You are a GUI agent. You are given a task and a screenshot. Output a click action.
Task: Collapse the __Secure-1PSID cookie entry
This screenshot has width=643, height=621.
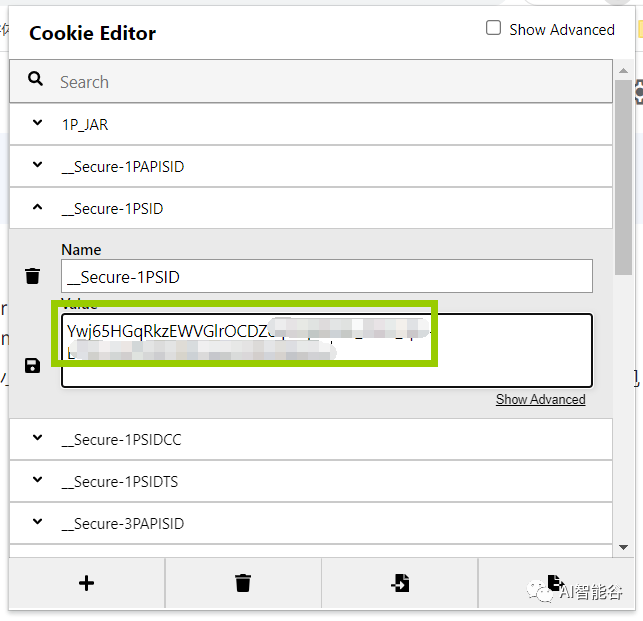point(38,208)
